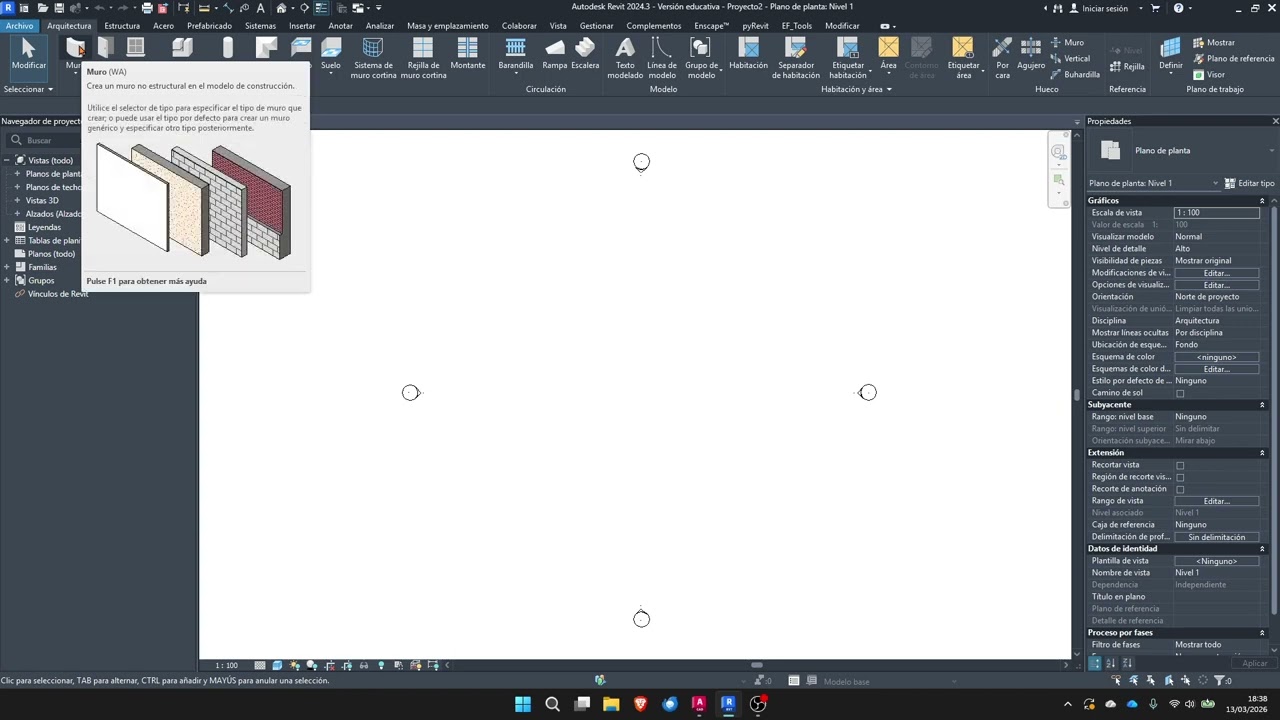This screenshot has height=720, width=1280.
Task: Click the Agujero shaft tool
Action: (1031, 53)
